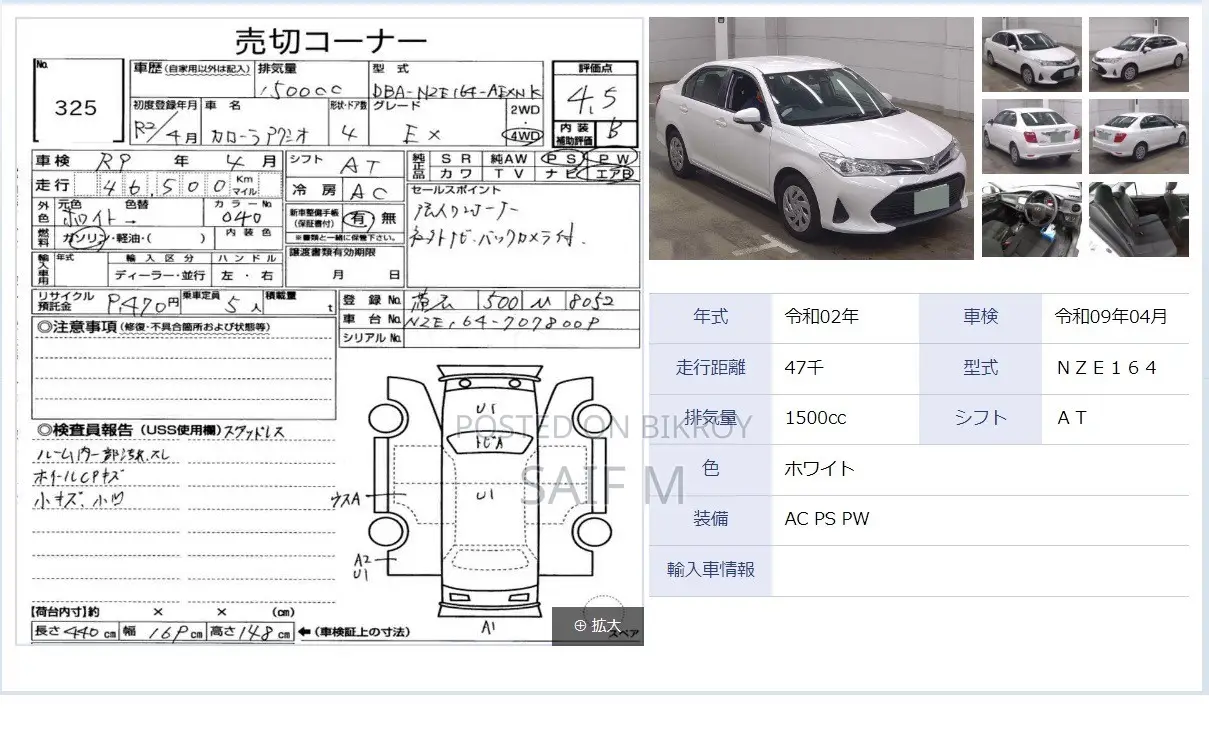This screenshot has width=1209, height=736.
Task: Click the シフト label cell in the spec table
Action: pos(980,419)
